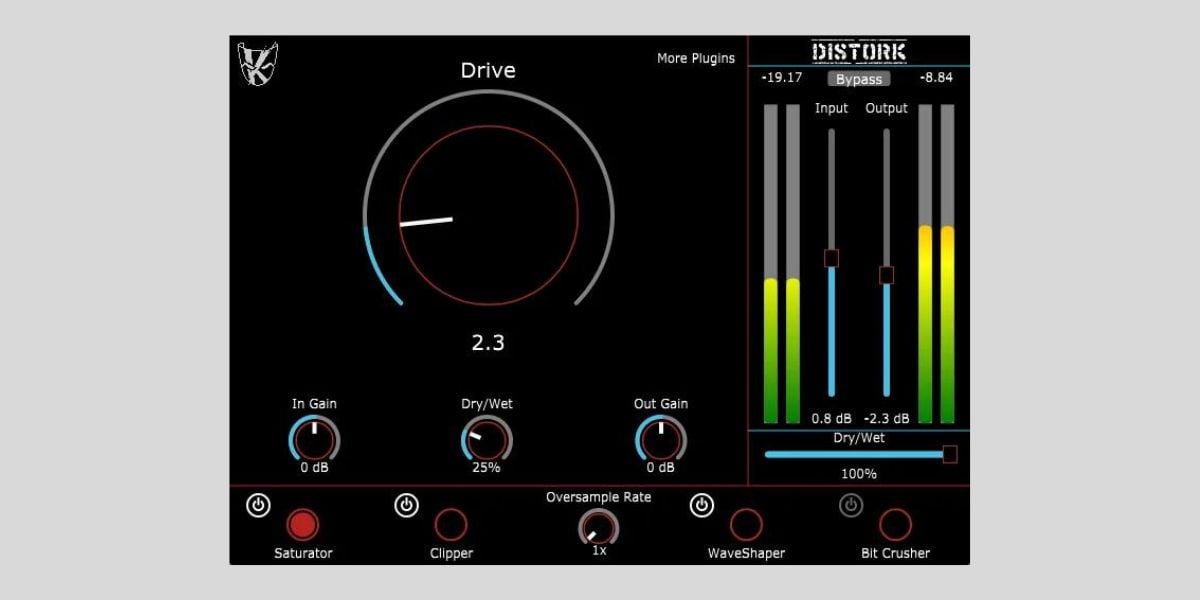Toggle the Bypass button
Image resolution: width=1200 pixels, height=600 pixels.
859,79
